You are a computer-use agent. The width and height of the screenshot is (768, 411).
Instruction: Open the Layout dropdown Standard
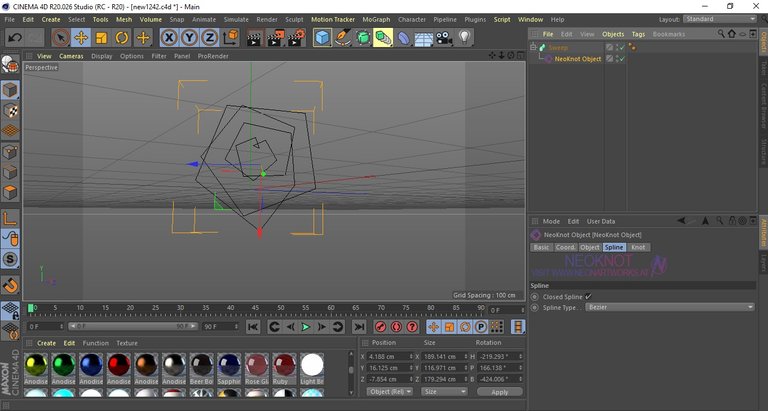point(720,19)
